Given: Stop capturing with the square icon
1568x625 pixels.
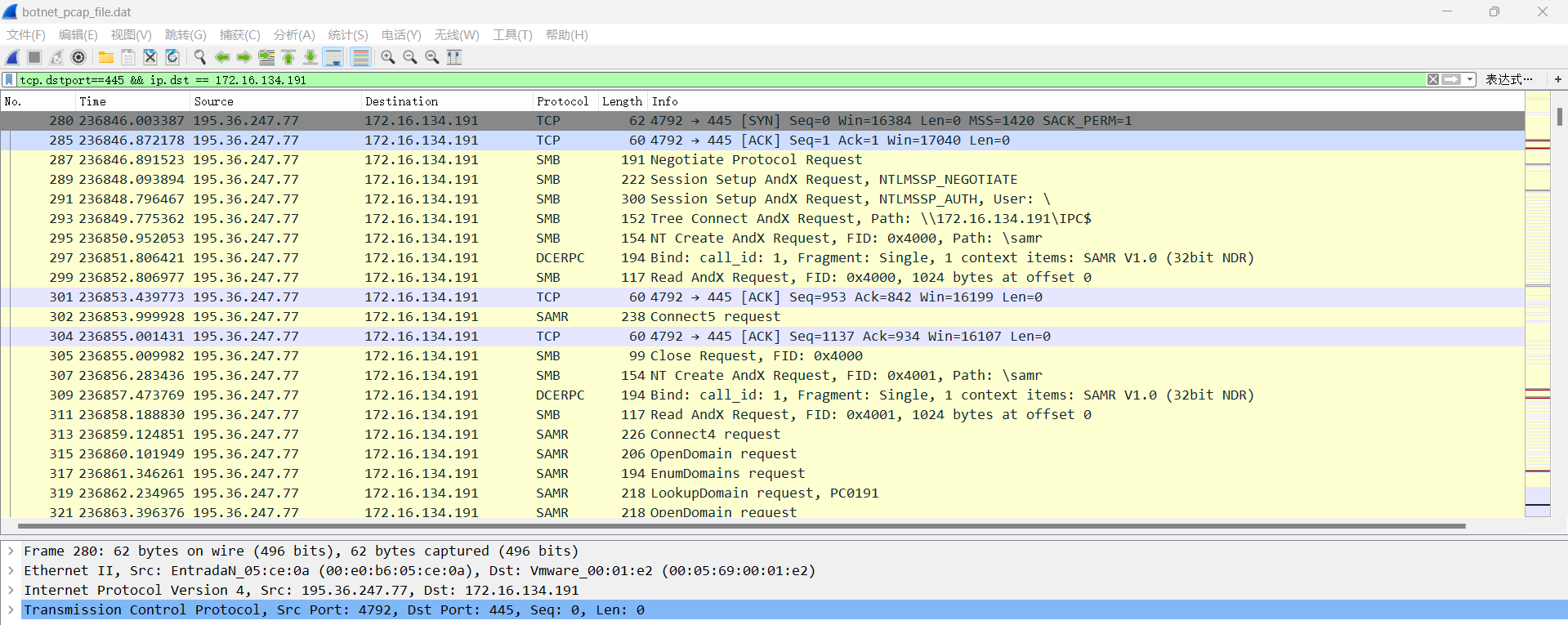Looking at the screenshot, I should 34,57.
